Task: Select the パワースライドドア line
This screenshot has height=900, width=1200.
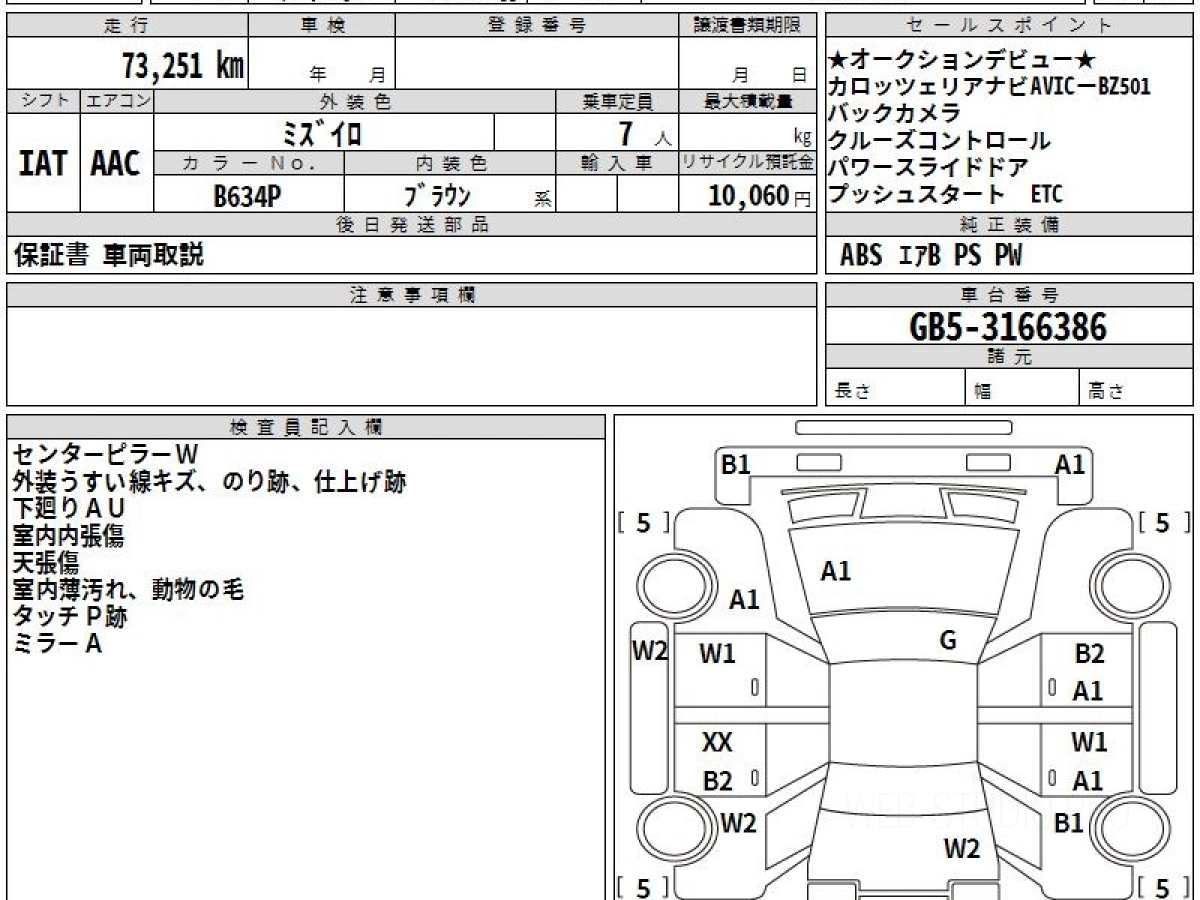Action: point(928,168)
